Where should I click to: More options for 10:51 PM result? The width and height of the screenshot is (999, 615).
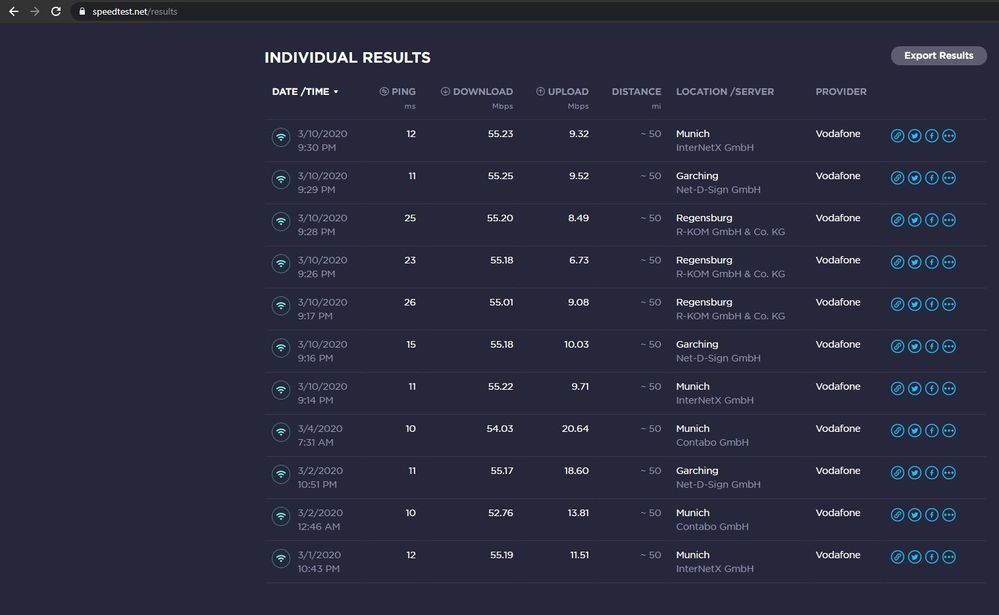949,472
